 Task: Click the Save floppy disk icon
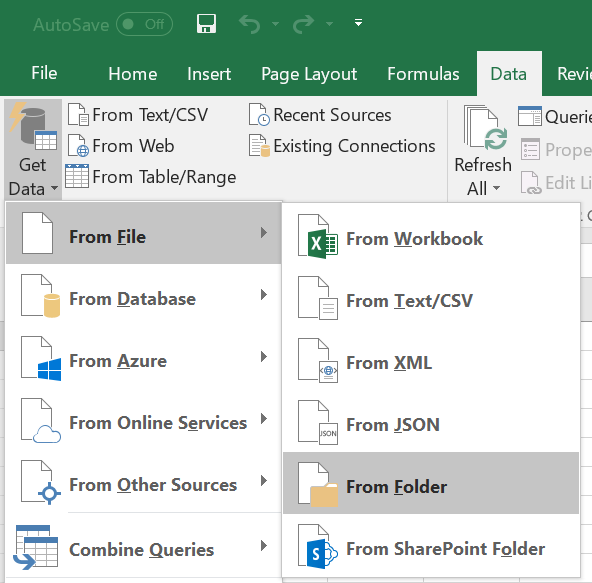coord(207,24)
